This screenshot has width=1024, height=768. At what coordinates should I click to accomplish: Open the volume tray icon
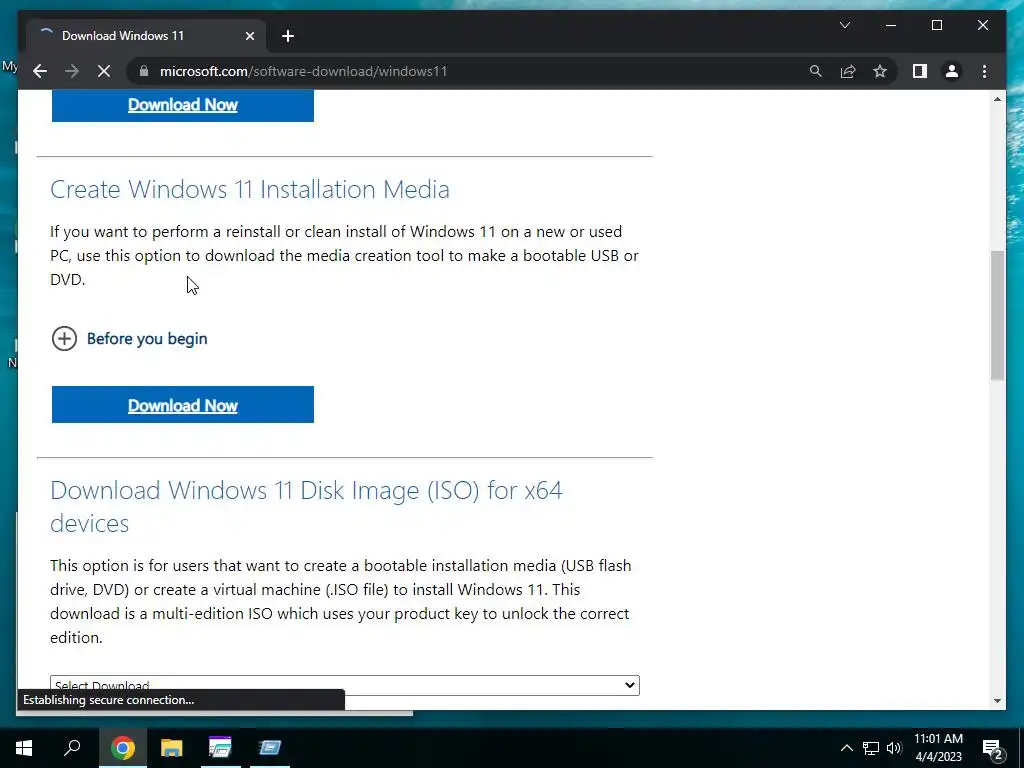(894, 748)
